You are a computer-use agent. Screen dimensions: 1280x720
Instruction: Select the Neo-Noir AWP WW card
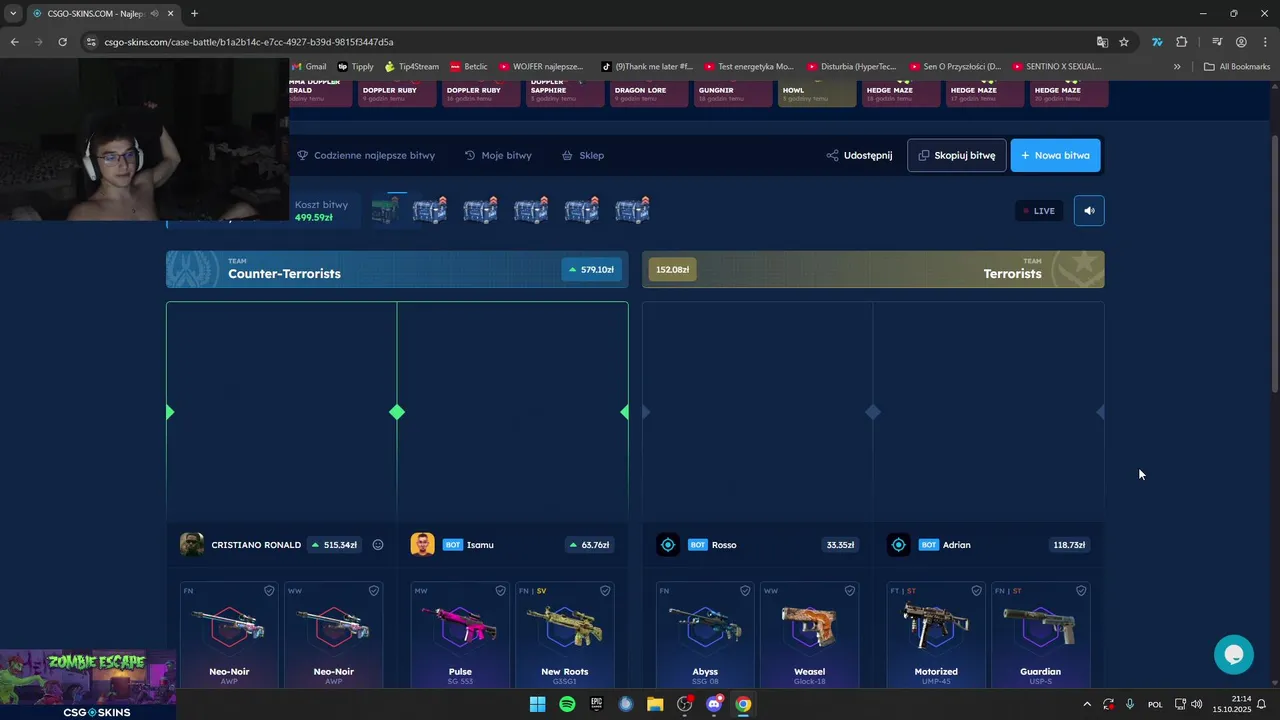[x=334, y=635]
